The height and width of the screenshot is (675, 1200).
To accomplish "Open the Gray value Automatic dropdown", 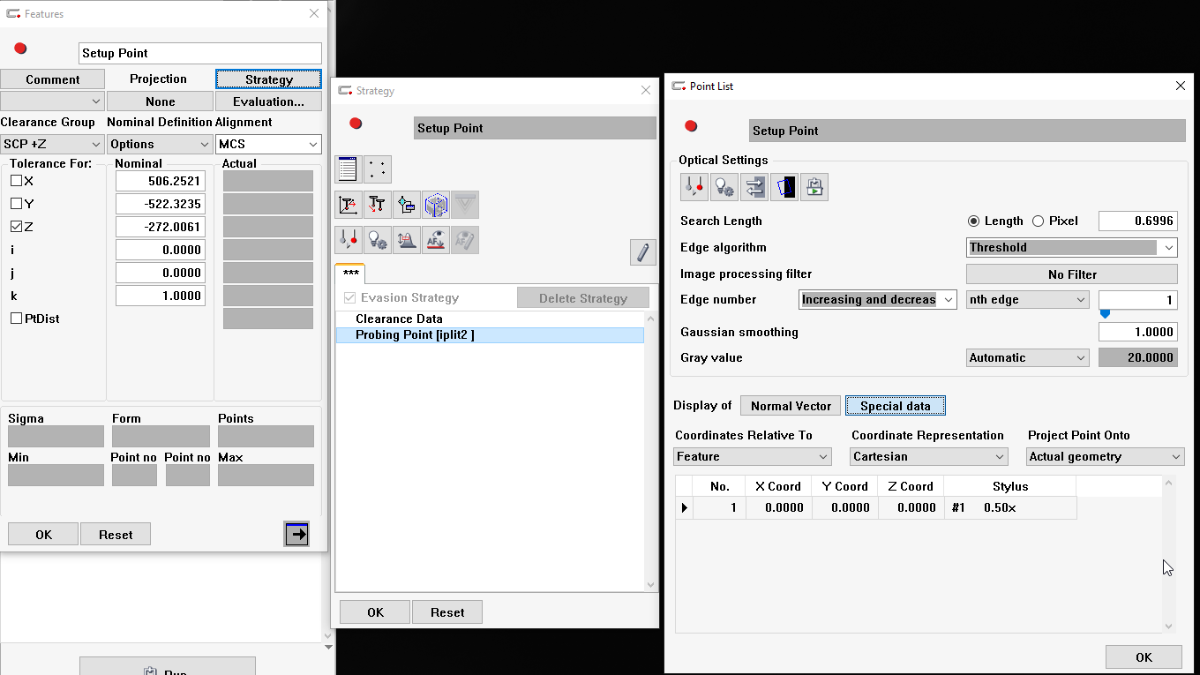I will (x=1027, y=357).
